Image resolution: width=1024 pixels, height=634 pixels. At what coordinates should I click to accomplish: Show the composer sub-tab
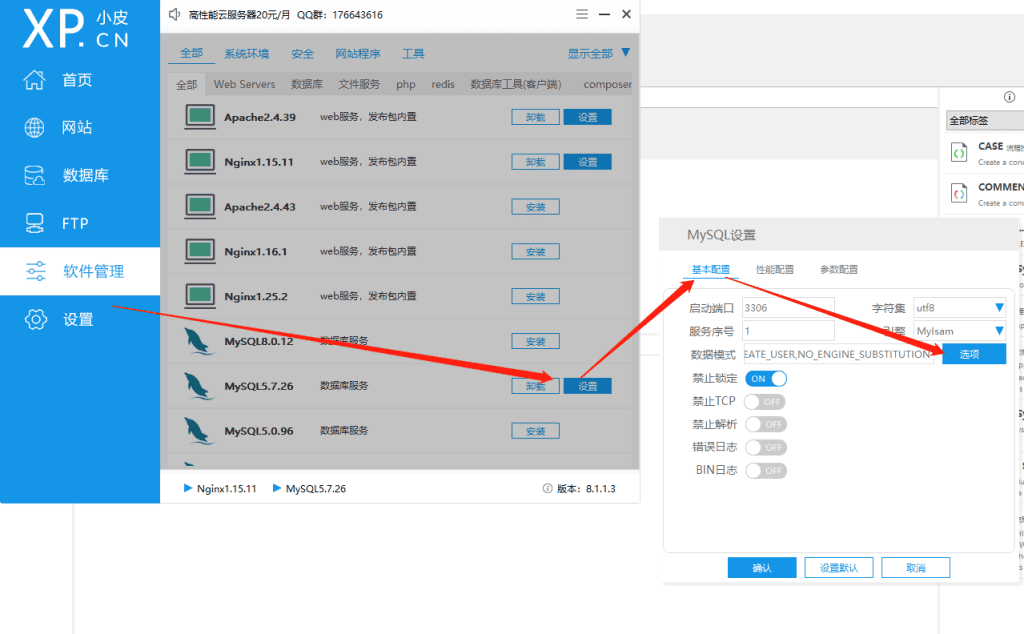607,84
